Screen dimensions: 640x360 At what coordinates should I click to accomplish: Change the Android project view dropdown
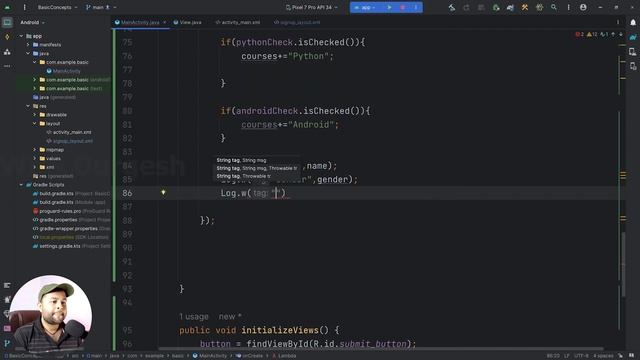[33, 22]
